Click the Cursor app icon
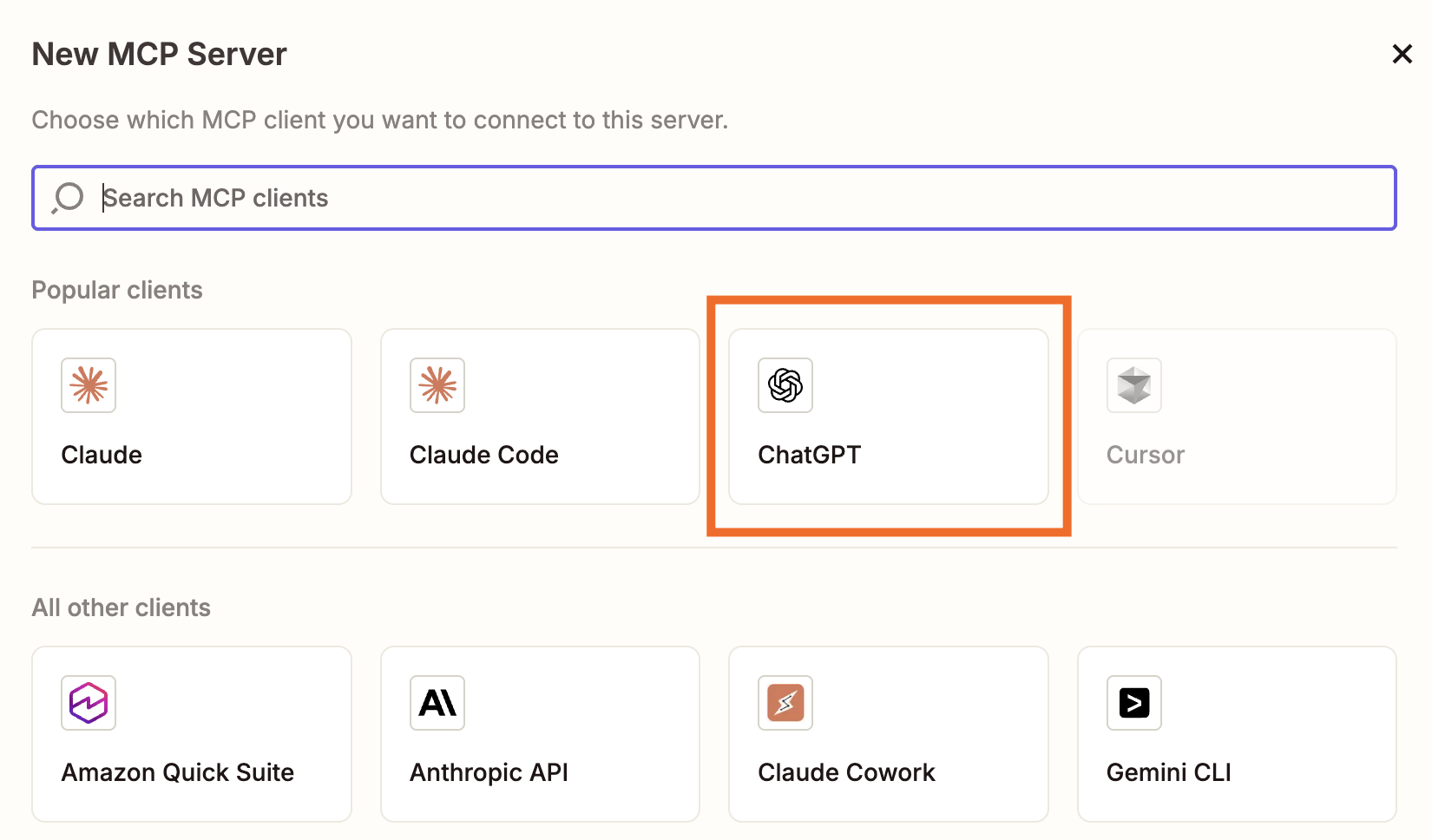 tap(1133, 385)
